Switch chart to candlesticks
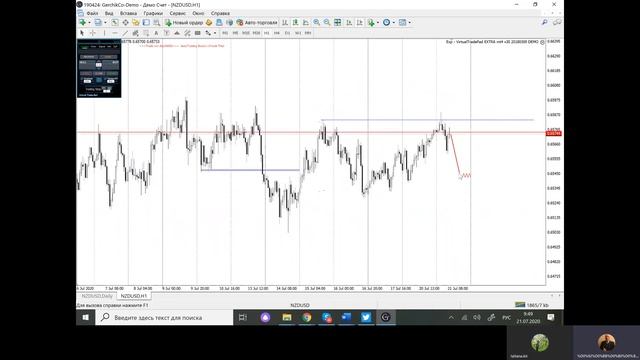The image size is (640, 360). (x=296, y=22)
